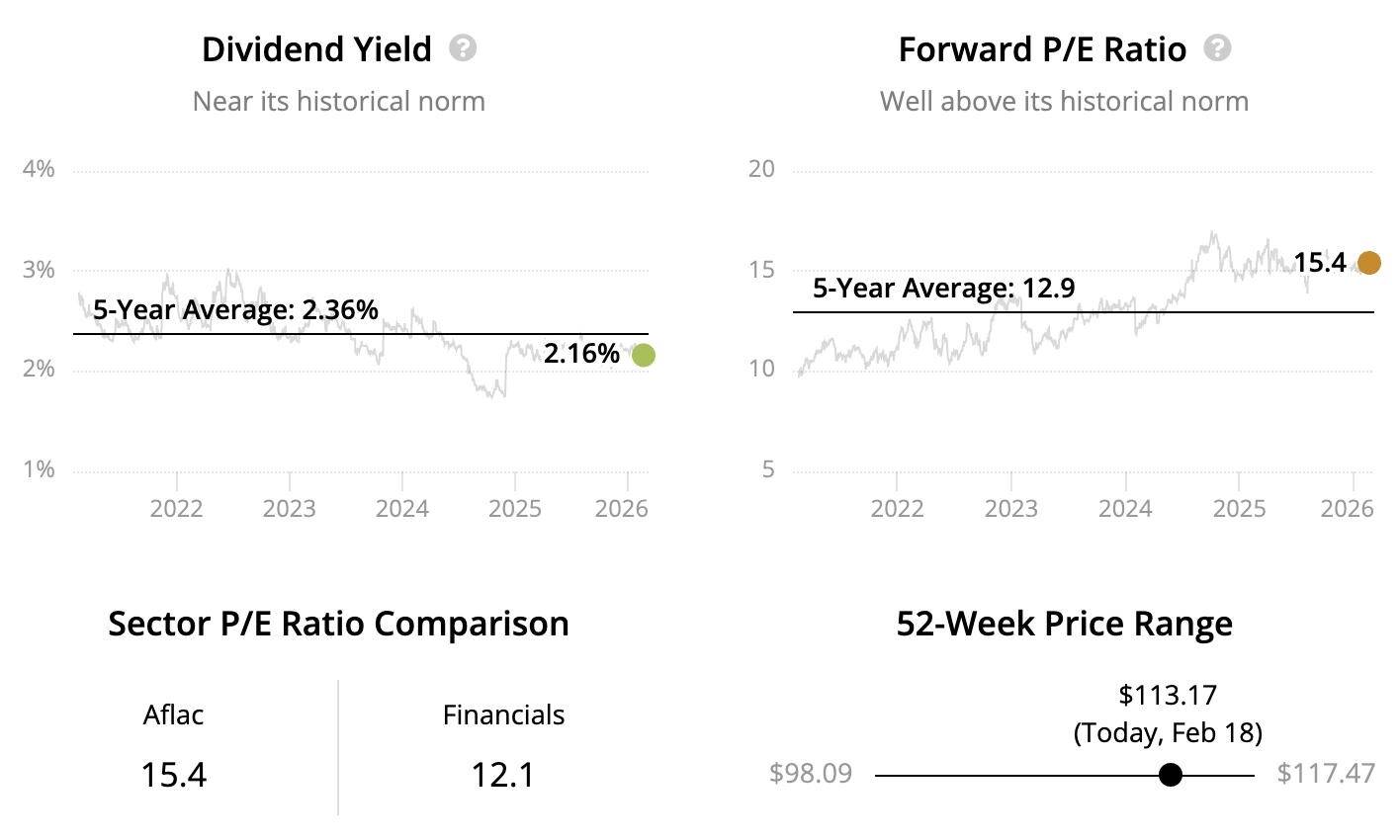Click the 5-Year Average 12.9 label
The height and width of the screenshot is (840, 1400).
point(943,289)
